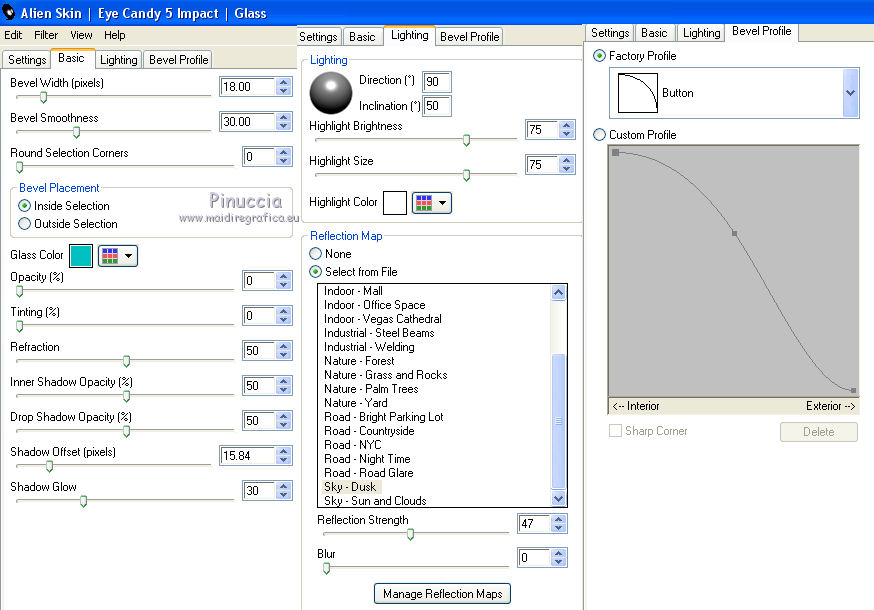Decrease Inner Shadow Opacity spinner
This screenshot has height=610, width=874.
coord(284,390)
